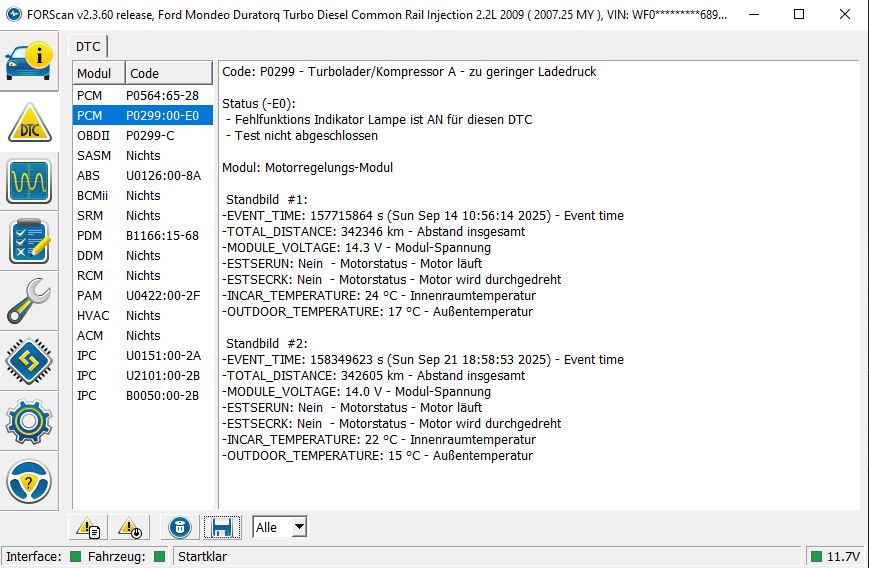Open the chip module configuration section
The image size is (869, 568).
pos(30,362)
